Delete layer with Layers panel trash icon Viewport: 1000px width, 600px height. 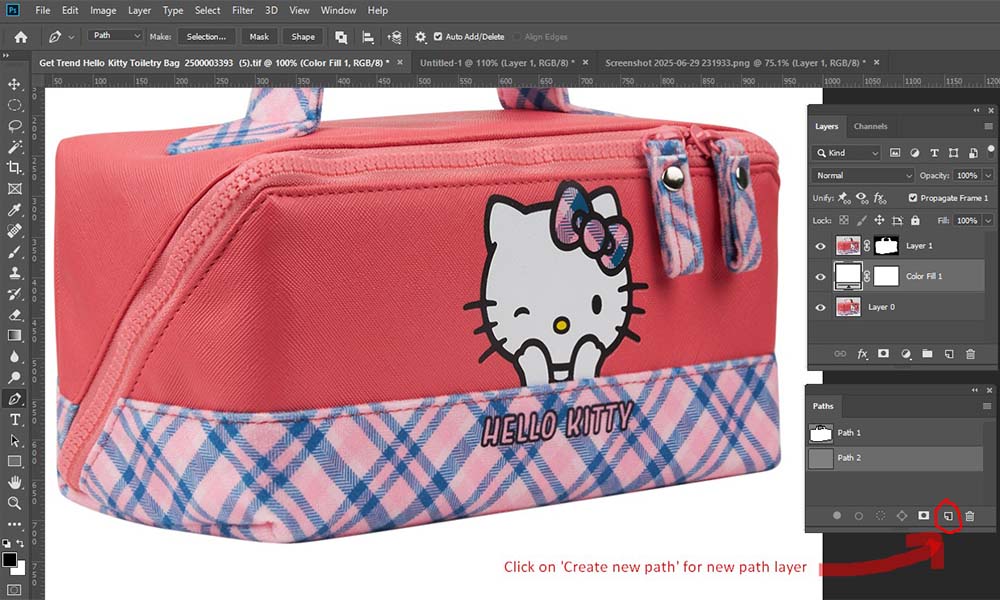(970, 354)
